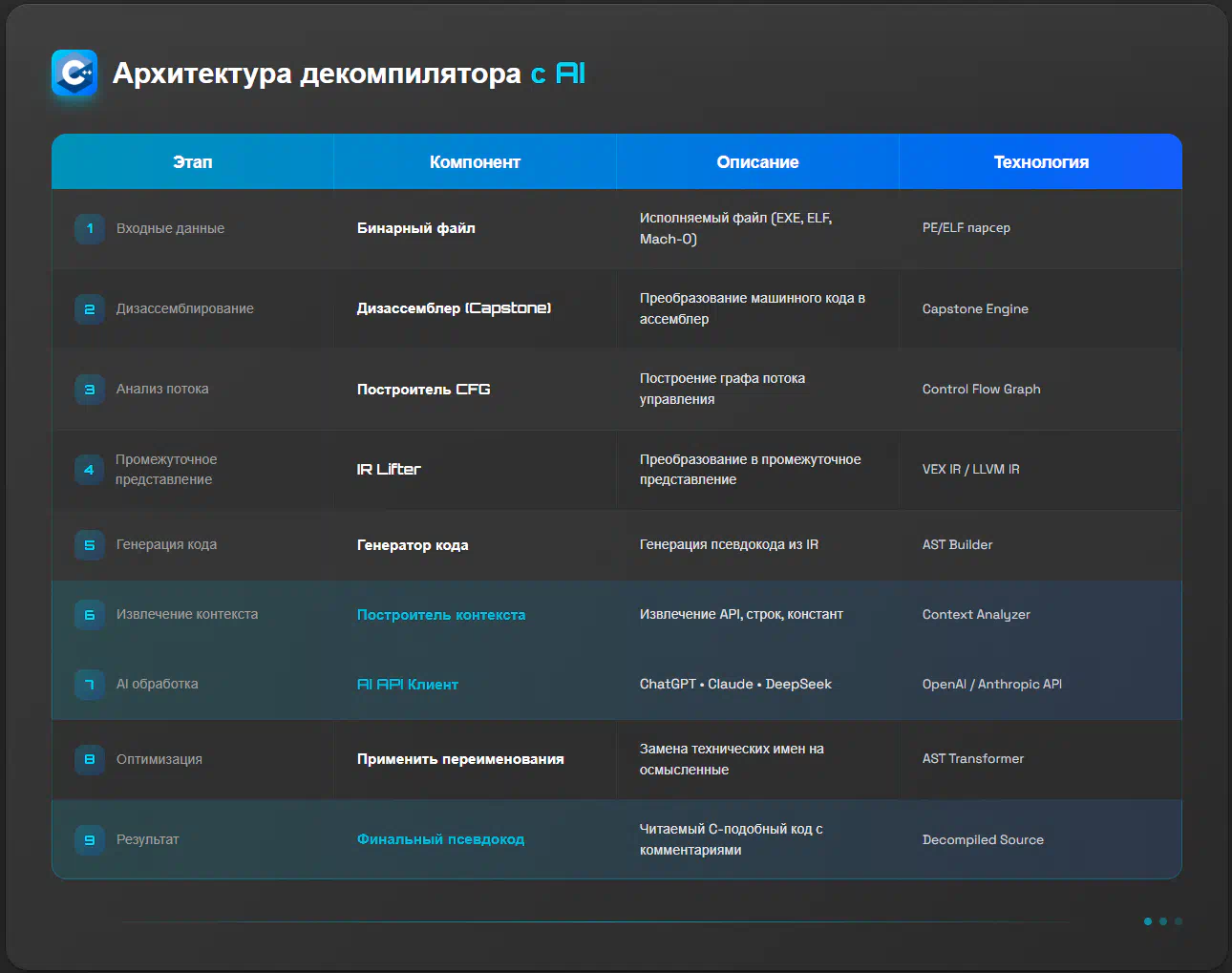
Task: Click the step 3 badge for Анализ потока
Action: (90, 390)
